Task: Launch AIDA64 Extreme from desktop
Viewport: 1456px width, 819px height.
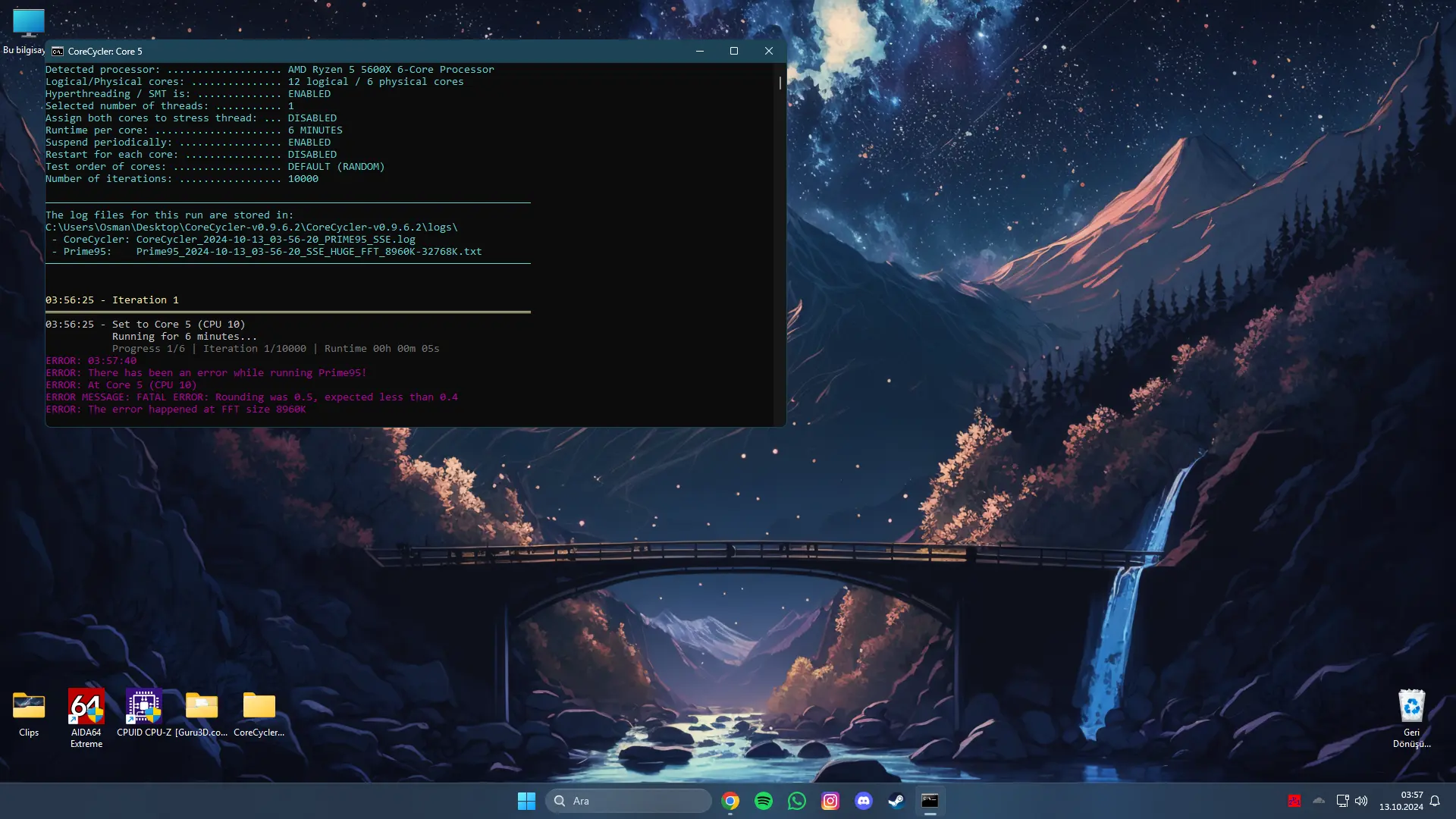Action: coord(86,719)
